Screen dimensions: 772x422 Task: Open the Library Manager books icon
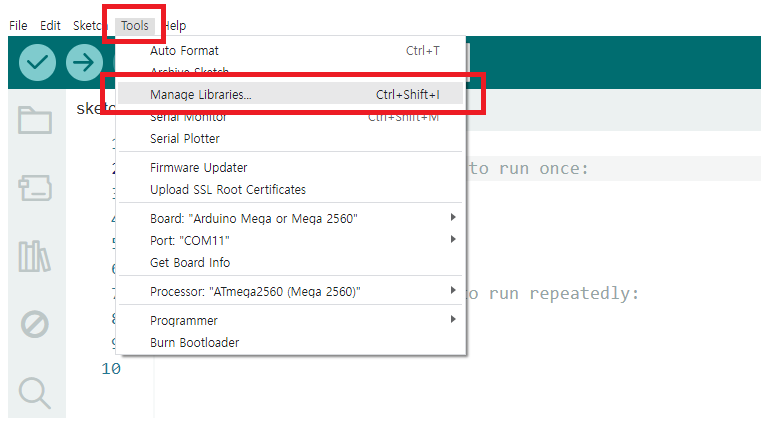click(x=34, y=256)
